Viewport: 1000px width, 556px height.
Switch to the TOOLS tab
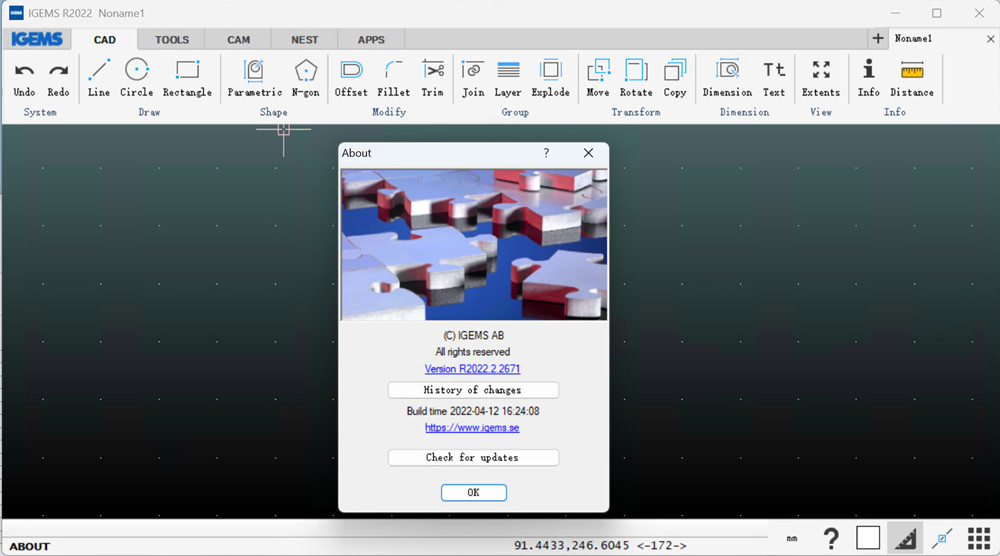172,40
